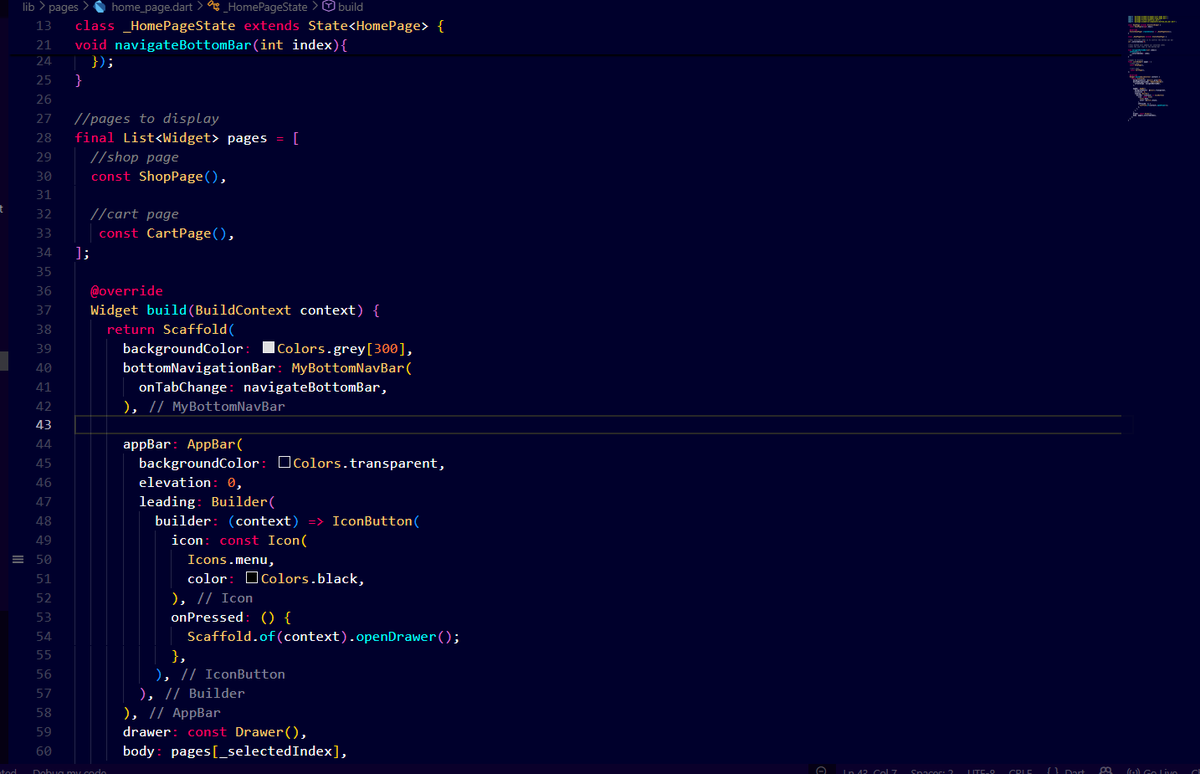Click 'AppBar(' in line 44

(215, 444)
